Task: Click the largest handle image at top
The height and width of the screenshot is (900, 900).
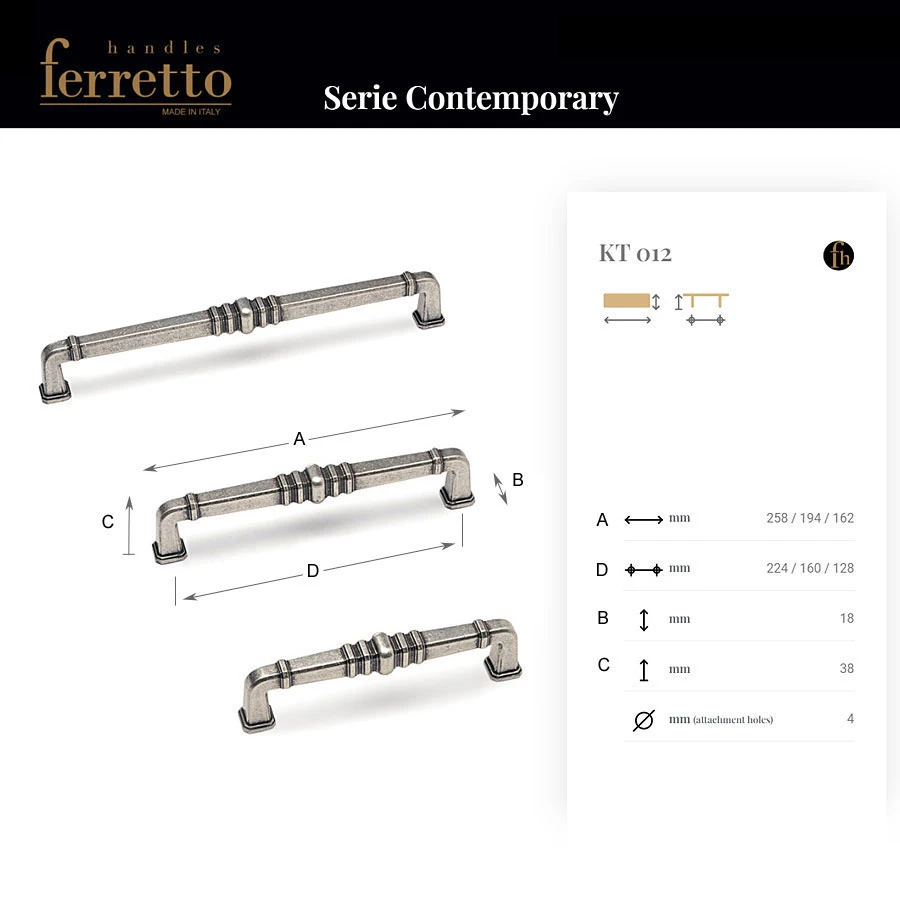Action: point(242,337)
